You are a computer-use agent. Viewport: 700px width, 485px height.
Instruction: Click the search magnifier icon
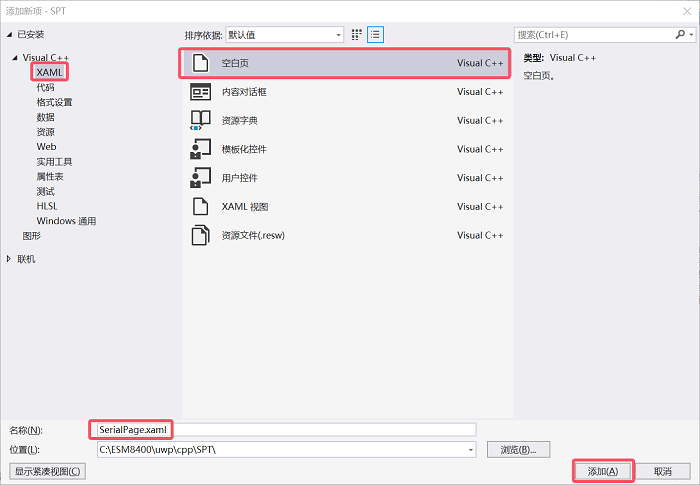(x=680, y=34)
